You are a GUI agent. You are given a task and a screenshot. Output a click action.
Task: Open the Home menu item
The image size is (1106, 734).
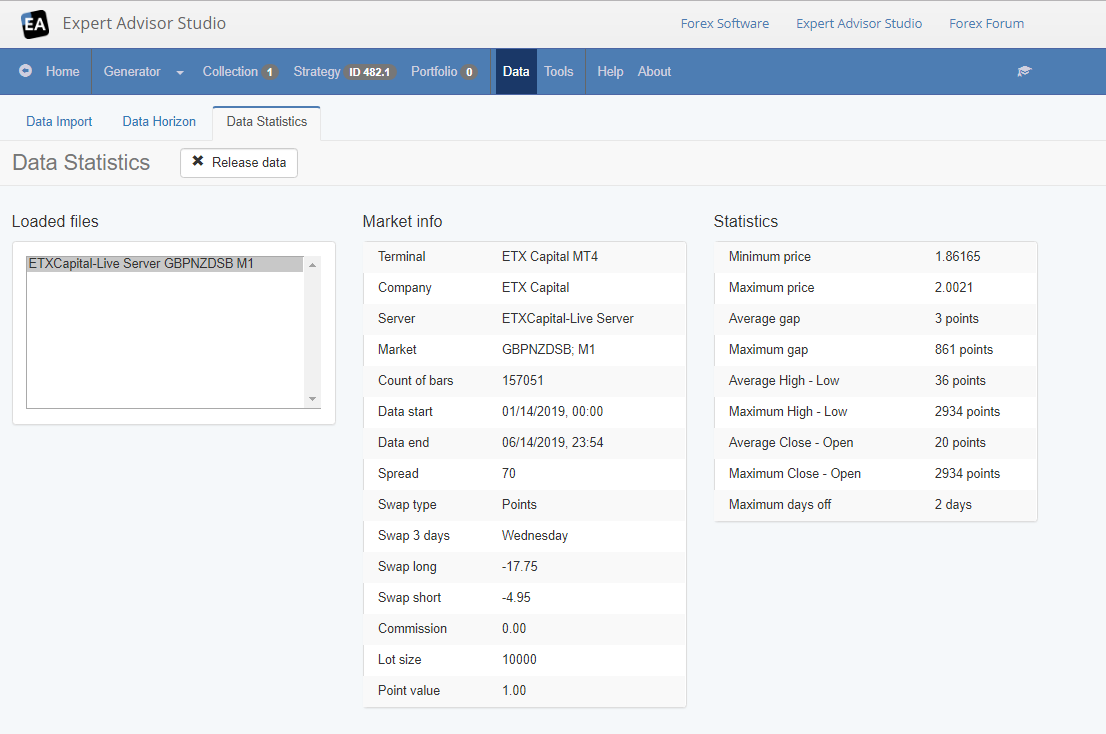tap(62, 71)
